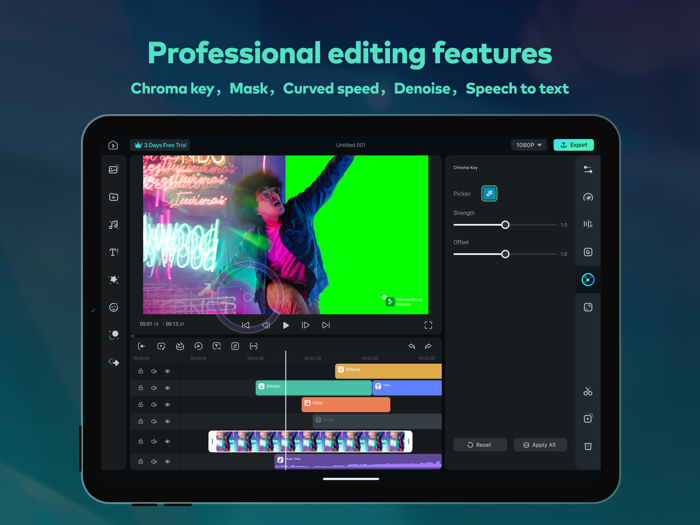This screenshot has width=700, height=525.
Task: Open the music notes panel
Action: pos(113,225)
